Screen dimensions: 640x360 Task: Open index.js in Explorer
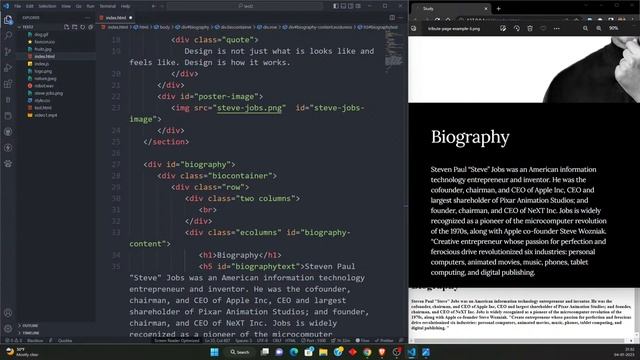pos(41,64)
